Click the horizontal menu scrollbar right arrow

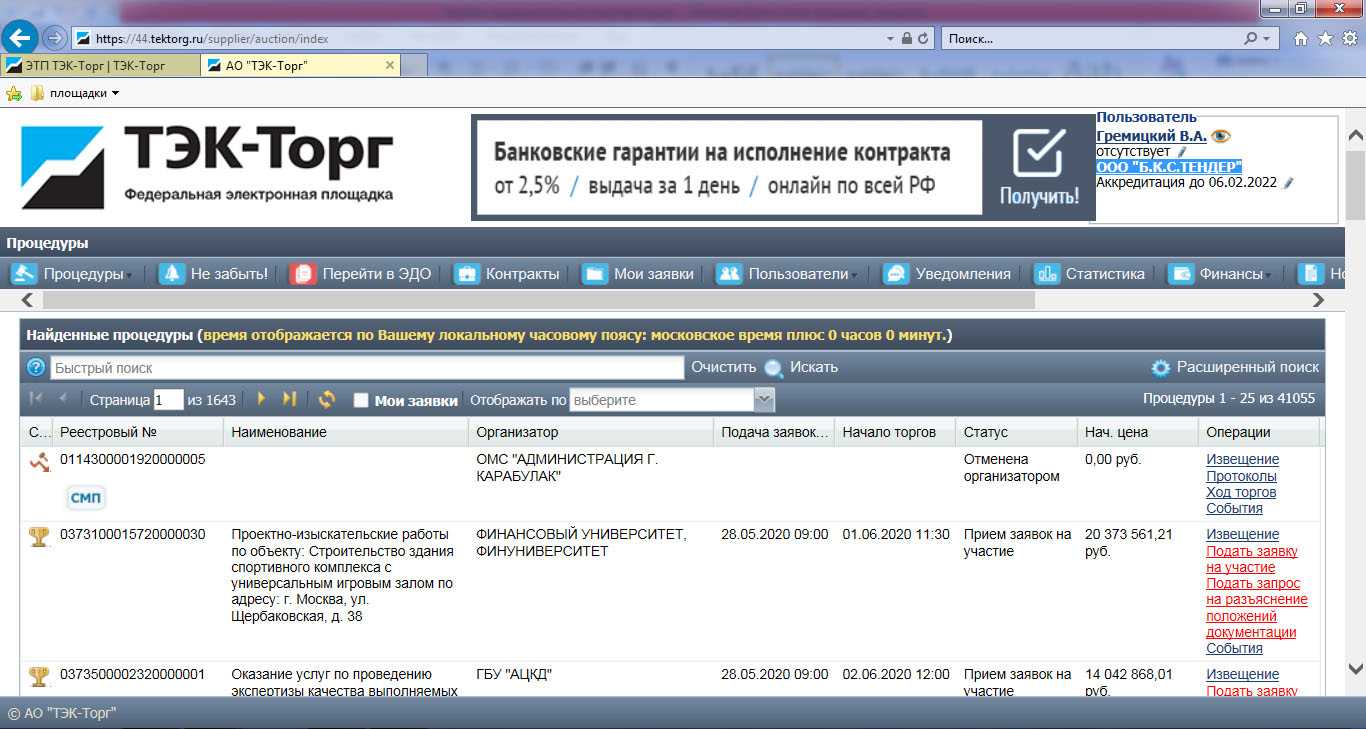pyautogui.click(x=1318, y=300)
